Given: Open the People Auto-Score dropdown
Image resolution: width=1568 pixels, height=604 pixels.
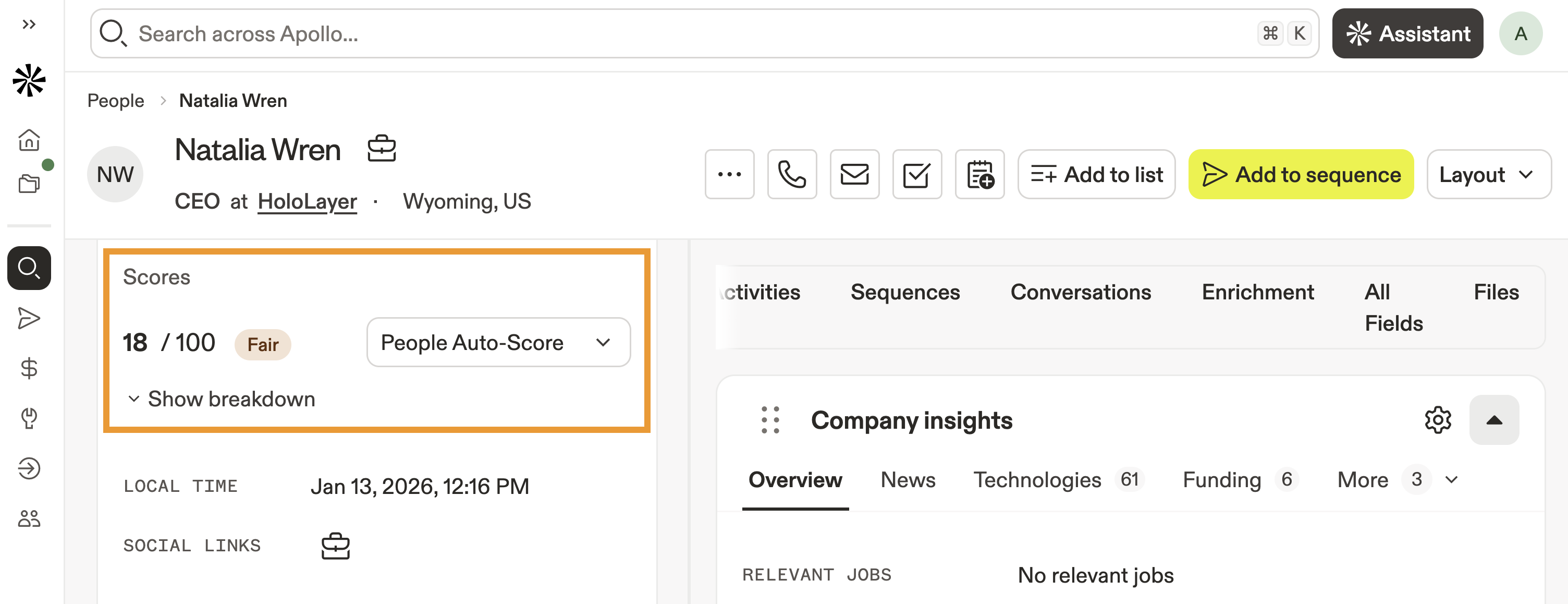Looking at the screenshot, I should pyautogui.click(x=498, y=343).
